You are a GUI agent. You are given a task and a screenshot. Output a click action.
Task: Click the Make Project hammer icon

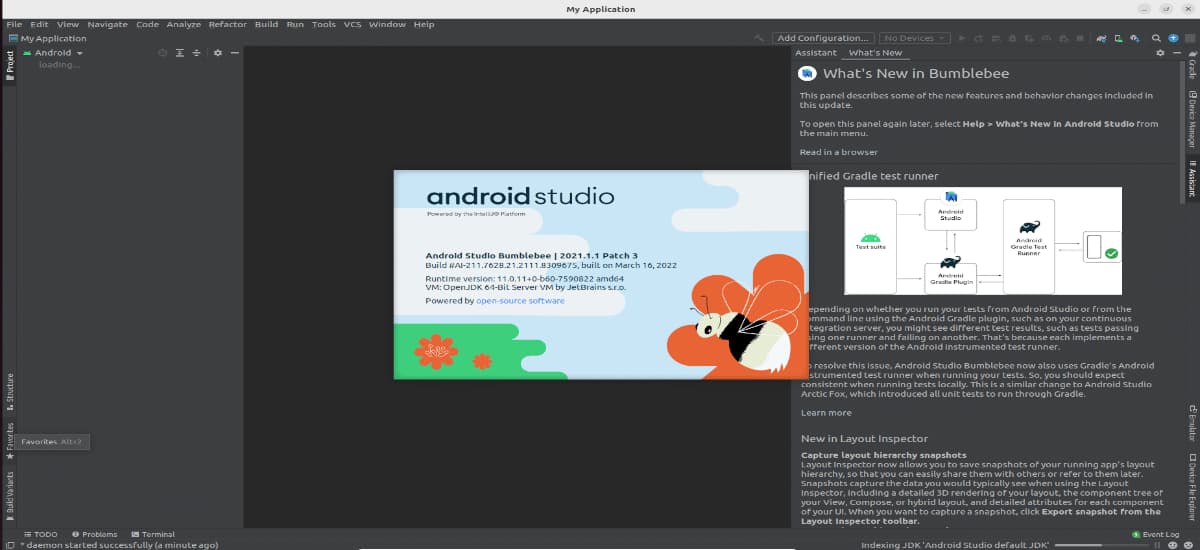760,38
